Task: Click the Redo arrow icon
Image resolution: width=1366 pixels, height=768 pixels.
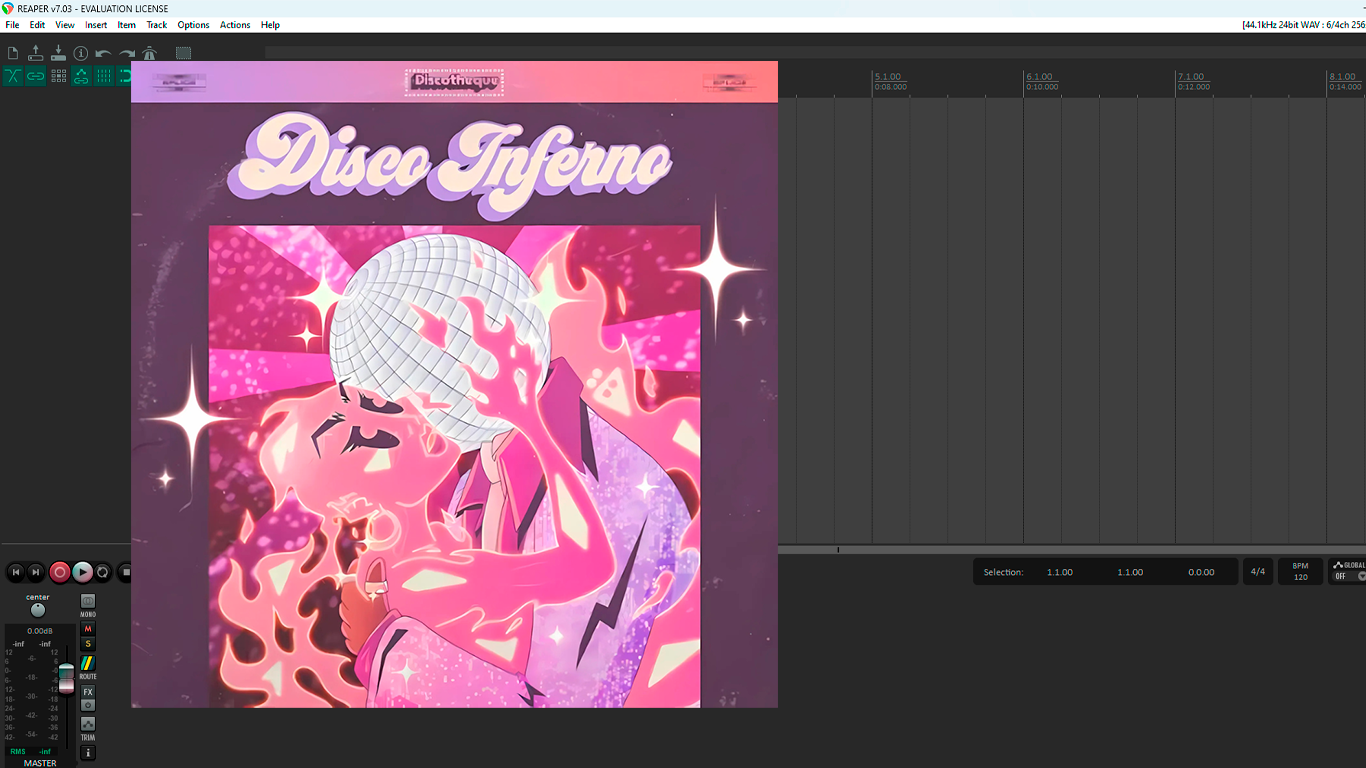Action: [x=127, y=53]
